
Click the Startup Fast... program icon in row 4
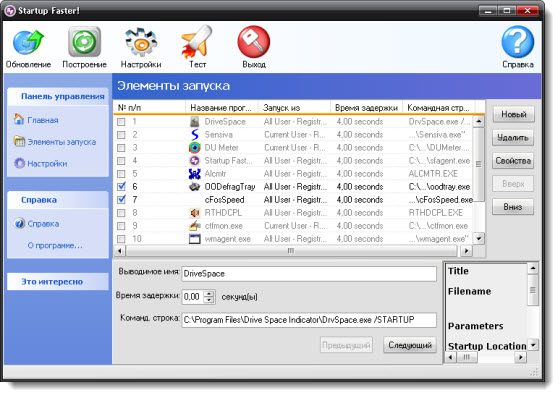click(194, 161)
